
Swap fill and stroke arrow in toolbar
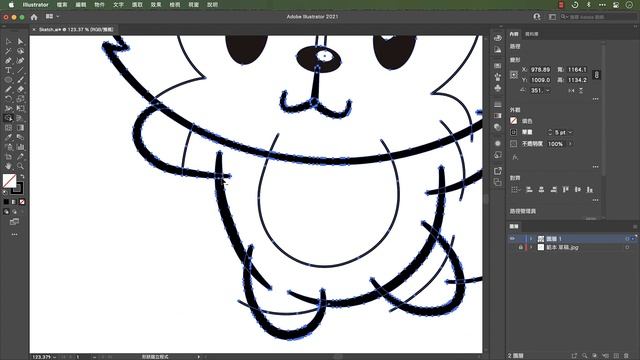(22, 177)
